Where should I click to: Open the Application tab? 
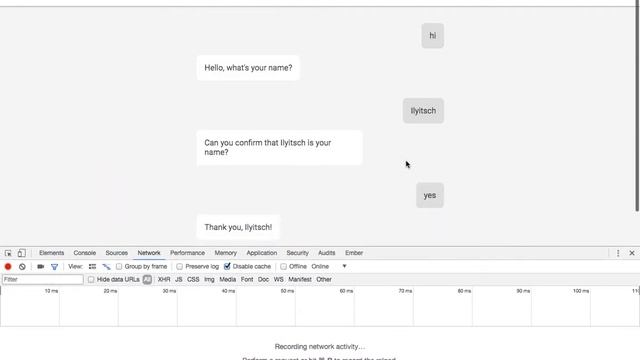pyautogui.click(x=262, y=253)
